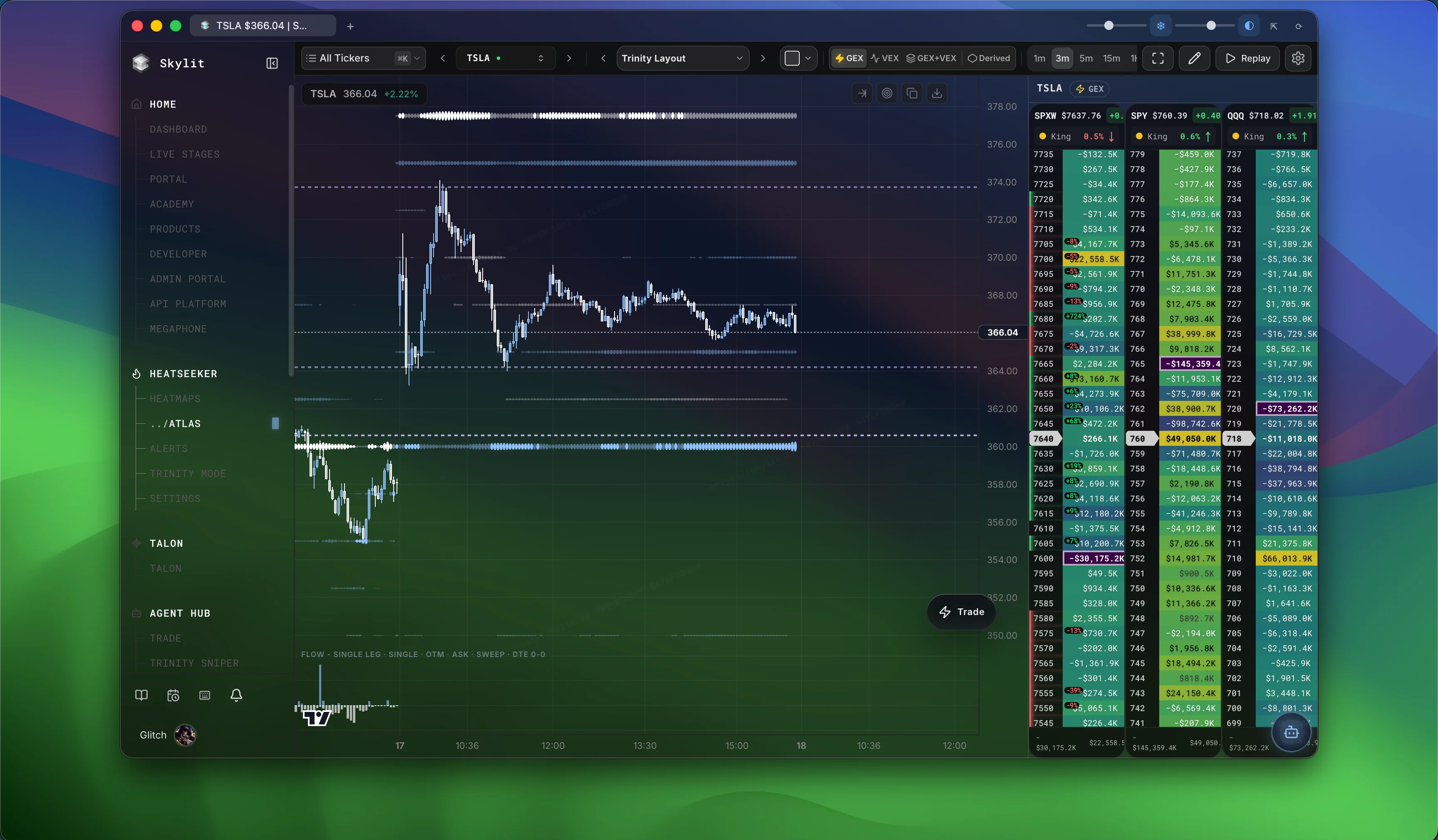Switch to GEX+VEX view mode
The image size is (1438, 840).
click(x=931, y=58)
